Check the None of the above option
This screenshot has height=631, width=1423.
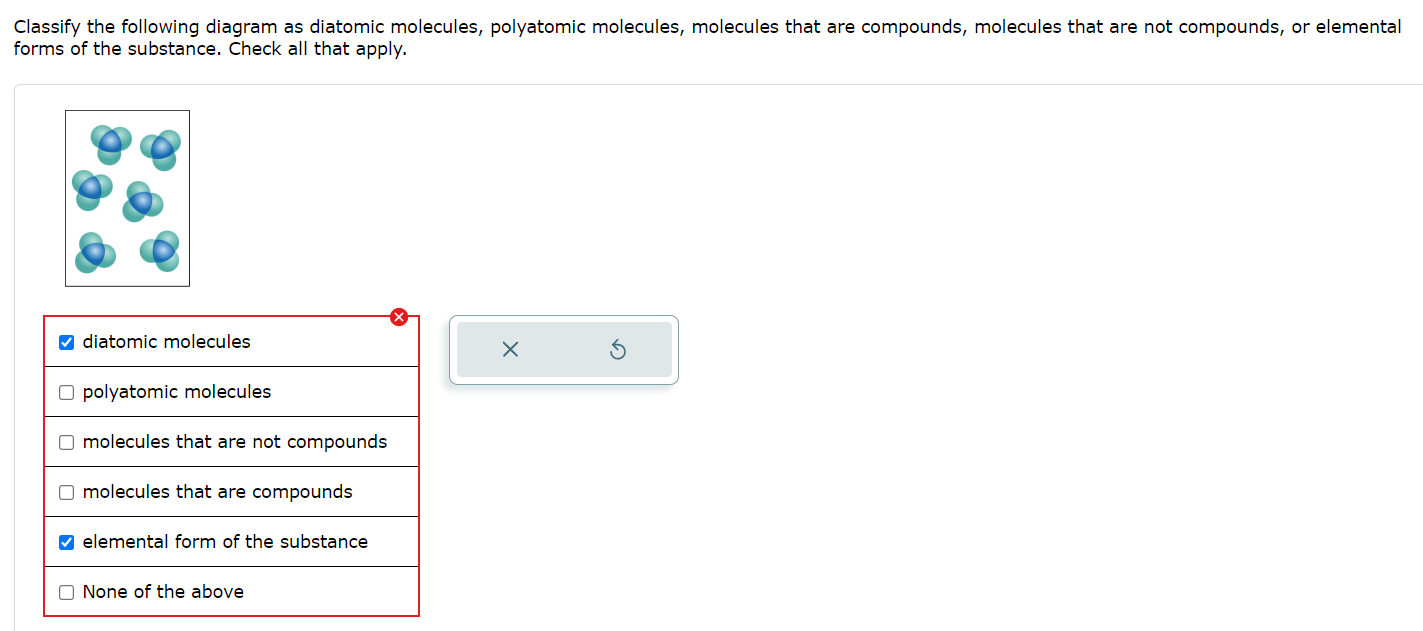pyautogui.click(x=66, y=592)
